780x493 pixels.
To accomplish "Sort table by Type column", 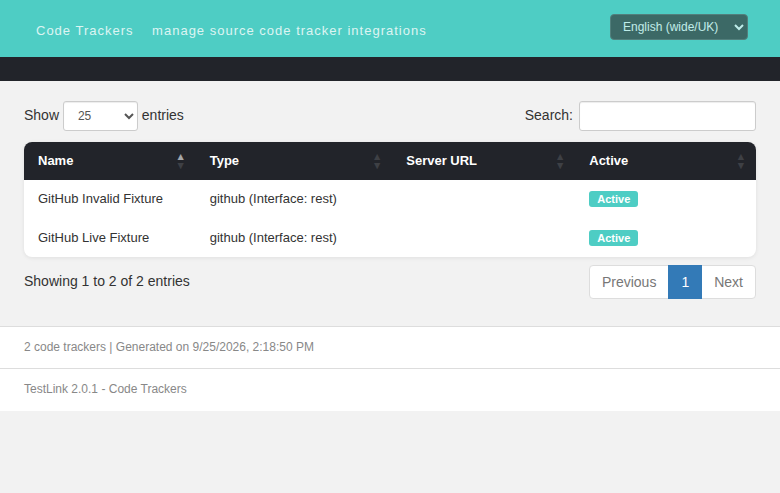I will pyautogui.click(x=294, y=161).
